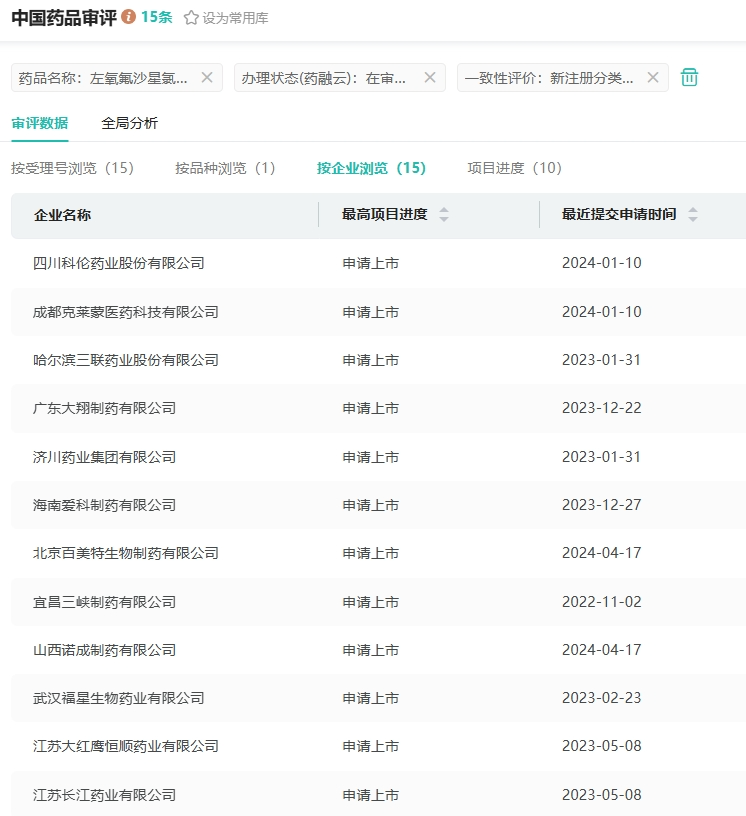Clear all filters with the trash icon
The image size is (746, 816).
689,77
